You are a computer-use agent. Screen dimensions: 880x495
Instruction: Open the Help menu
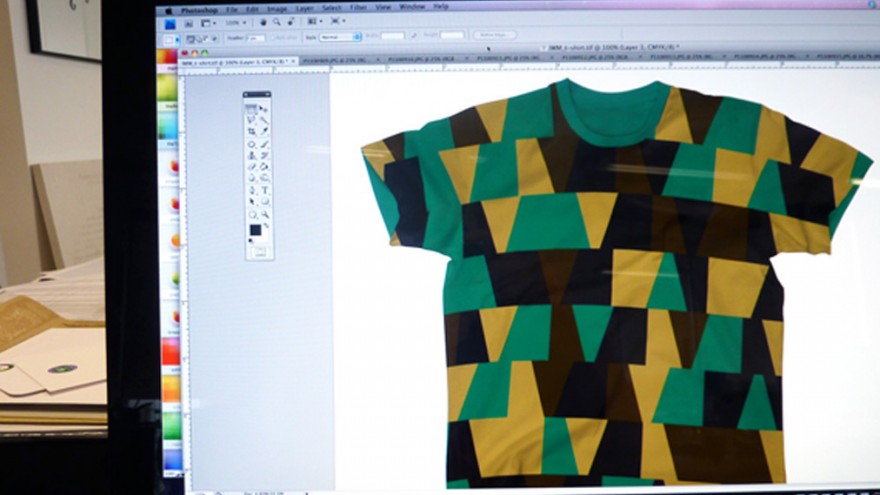[x=441, y=6]
